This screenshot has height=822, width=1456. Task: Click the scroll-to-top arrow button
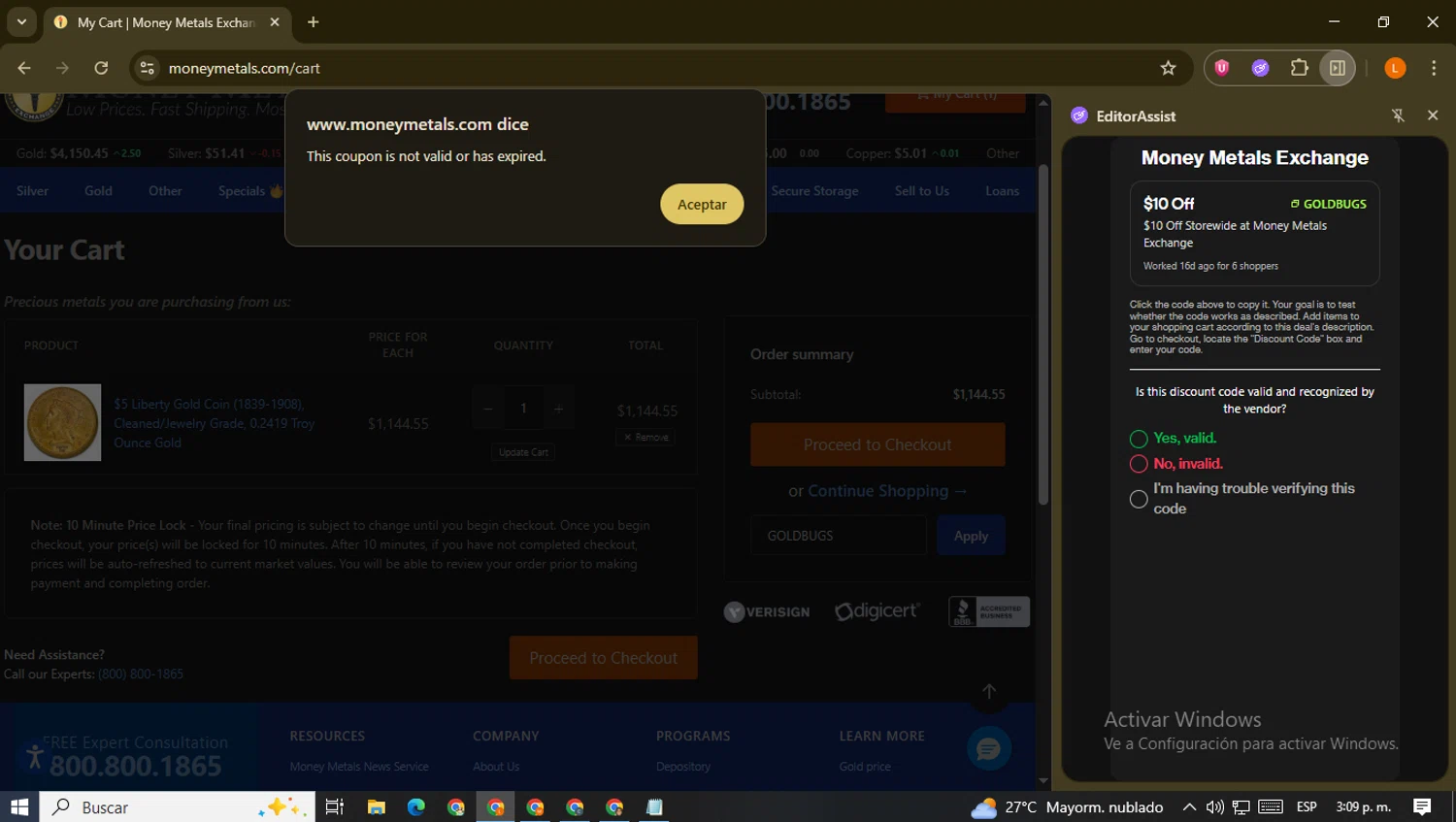click(989, 691)
